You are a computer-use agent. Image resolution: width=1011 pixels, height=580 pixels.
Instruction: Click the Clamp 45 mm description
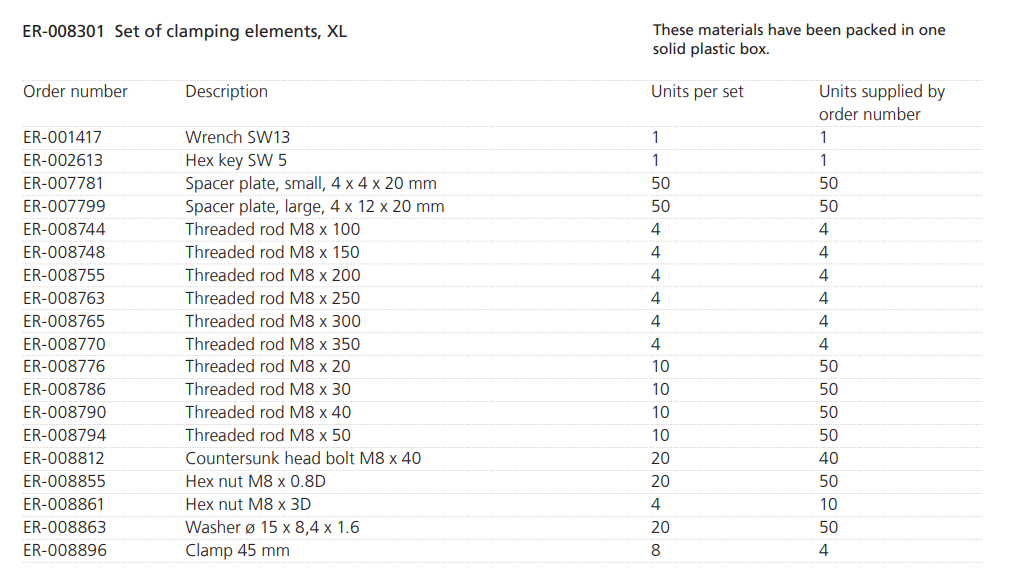click(237, 550)
